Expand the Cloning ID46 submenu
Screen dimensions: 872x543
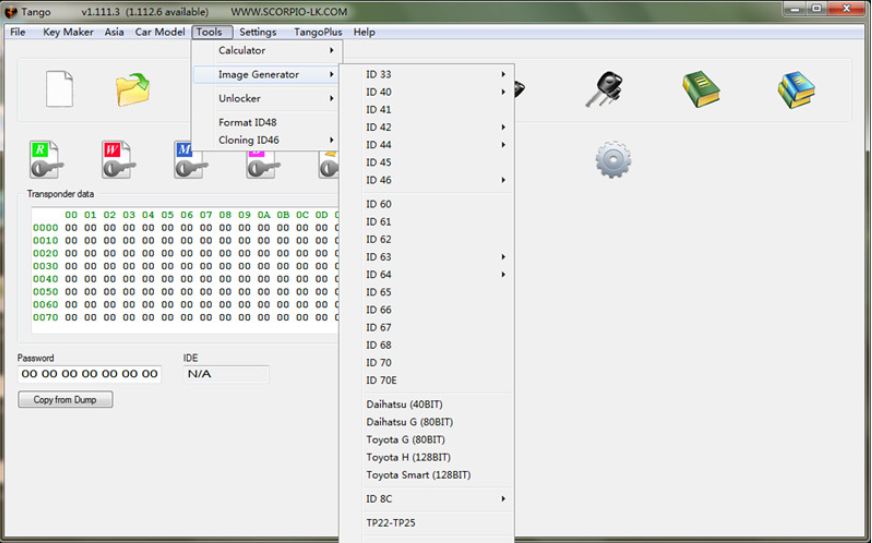pos(266,140)
